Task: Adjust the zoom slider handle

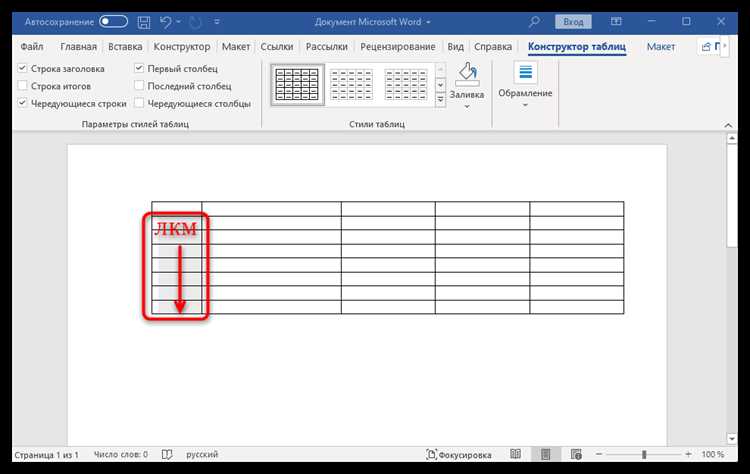Action: [644, 454]
